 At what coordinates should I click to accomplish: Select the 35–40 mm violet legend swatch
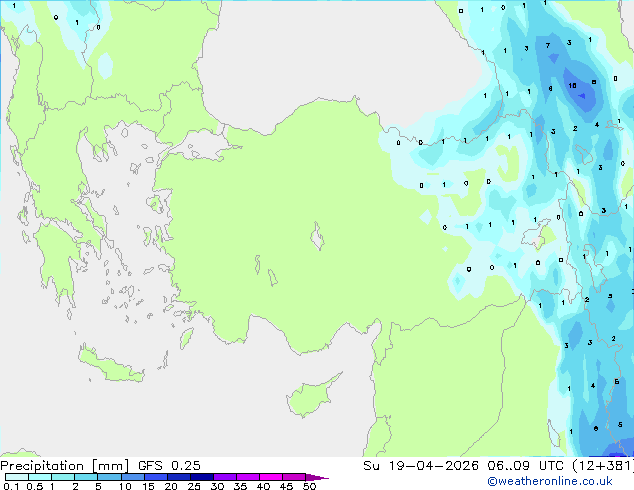coord(247,477)
